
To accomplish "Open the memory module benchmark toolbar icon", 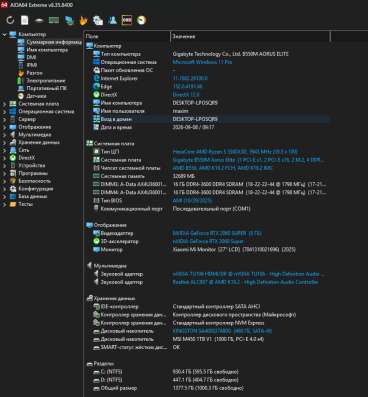I will [54, 20].
